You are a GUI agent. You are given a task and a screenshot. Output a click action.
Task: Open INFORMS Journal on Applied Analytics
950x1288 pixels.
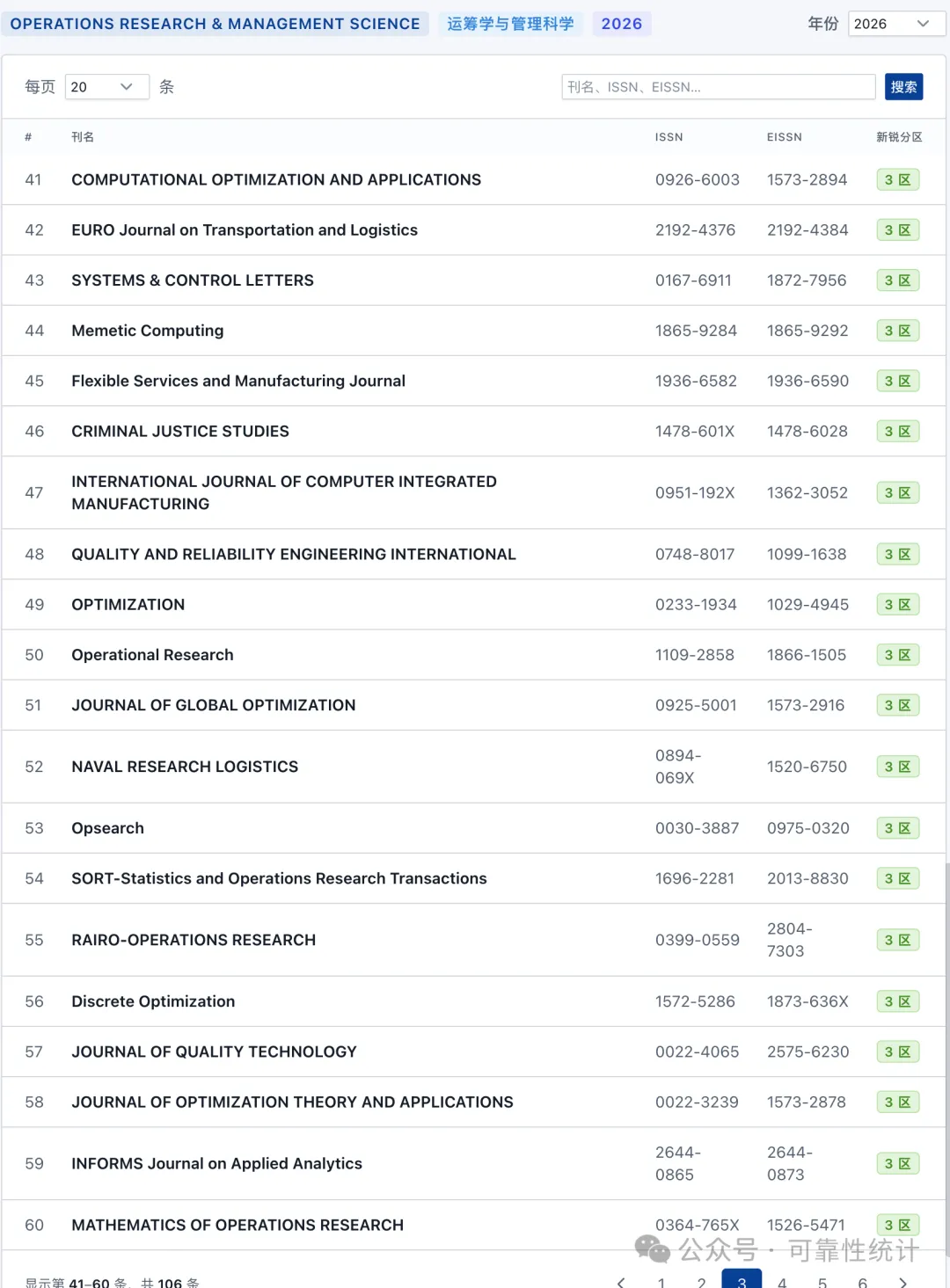(216, 1163)
